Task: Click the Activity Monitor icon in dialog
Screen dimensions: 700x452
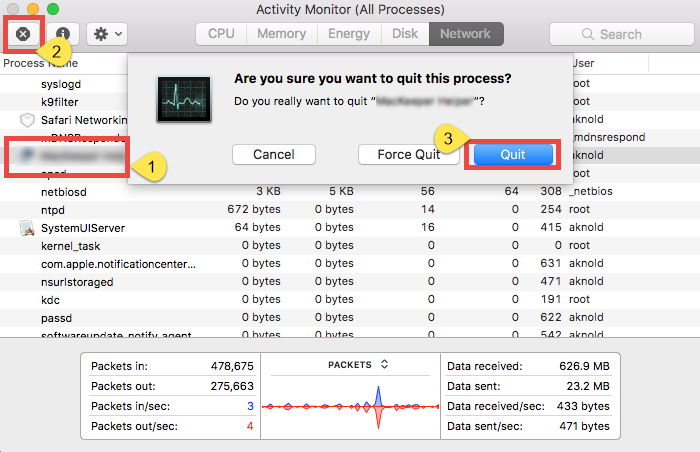Action: tap(183, 99)
